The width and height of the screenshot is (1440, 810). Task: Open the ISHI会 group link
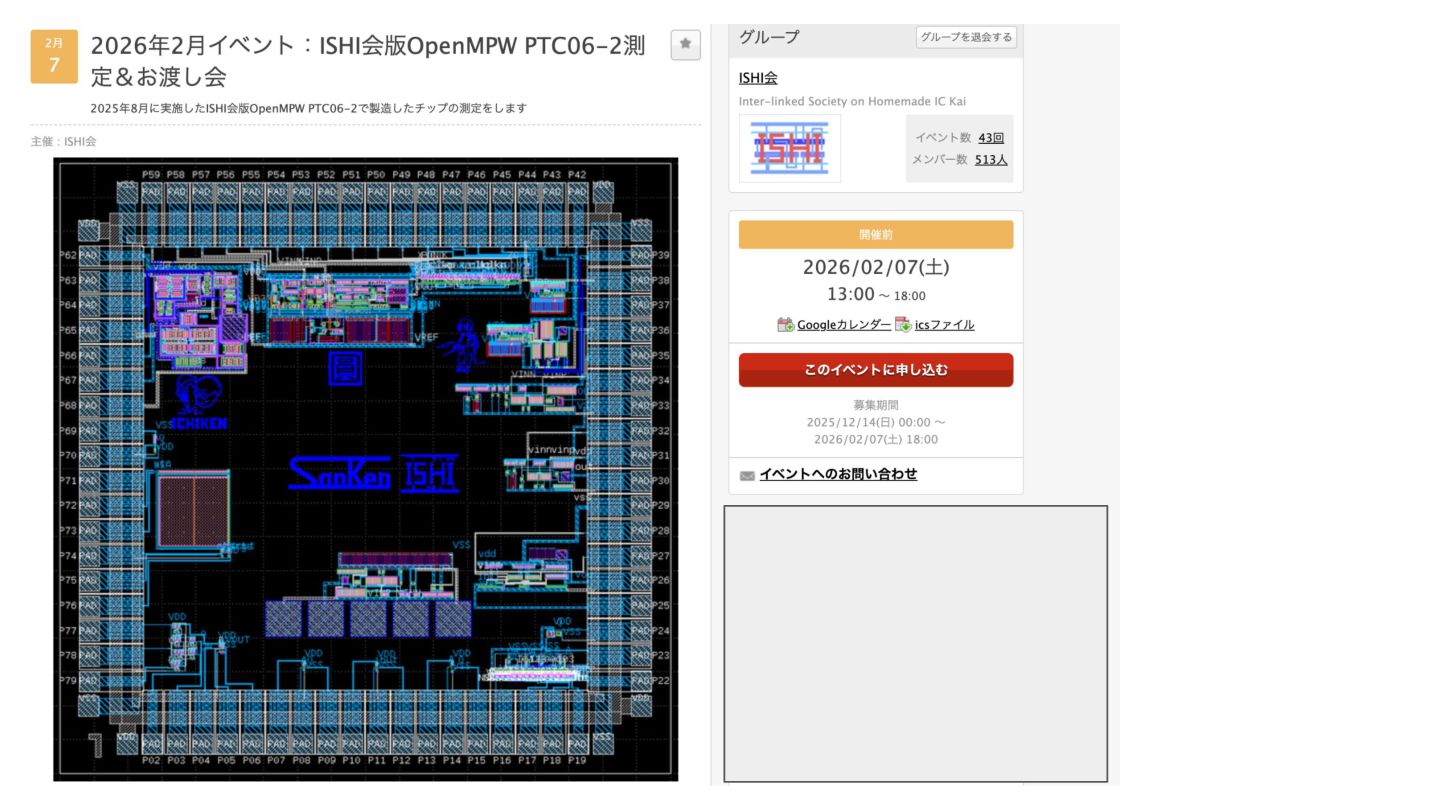click(758, 78)
